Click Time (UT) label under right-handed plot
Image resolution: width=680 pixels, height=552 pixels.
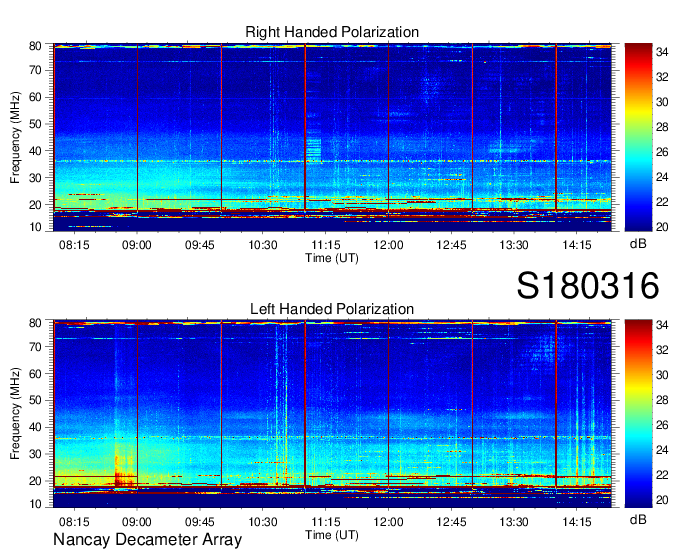tap(332, 258)
